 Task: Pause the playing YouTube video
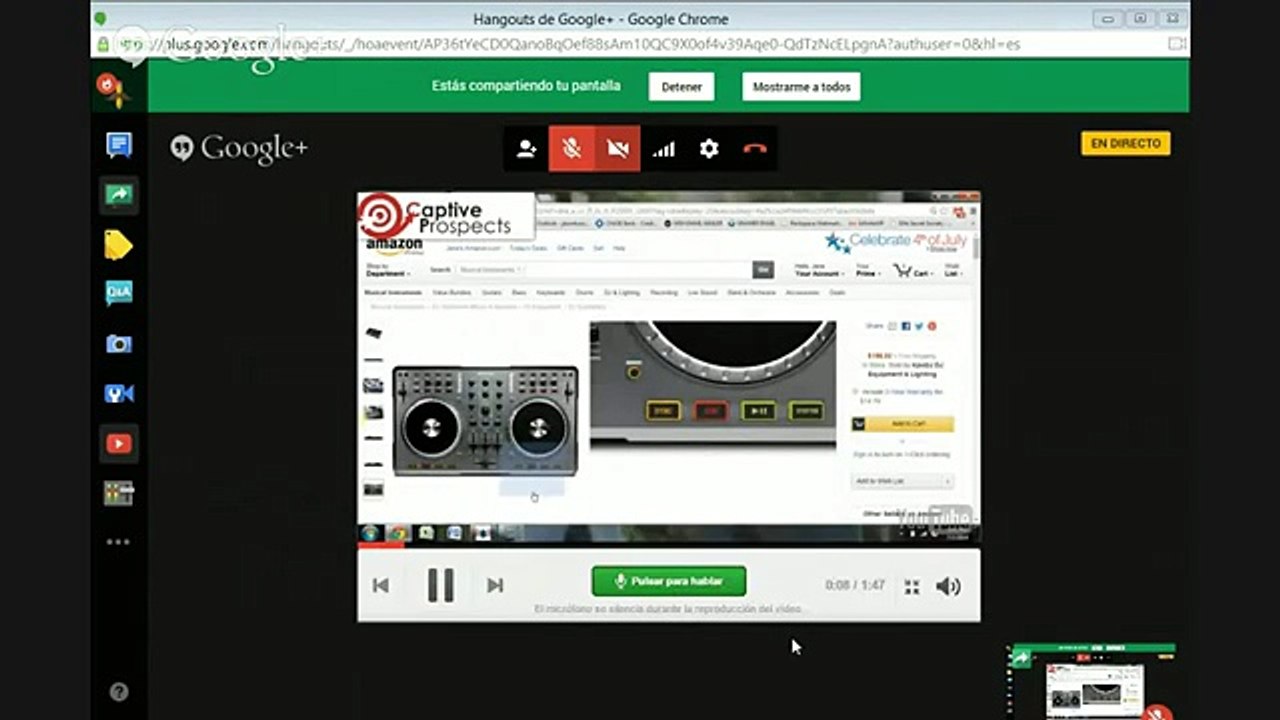point(441,585)
